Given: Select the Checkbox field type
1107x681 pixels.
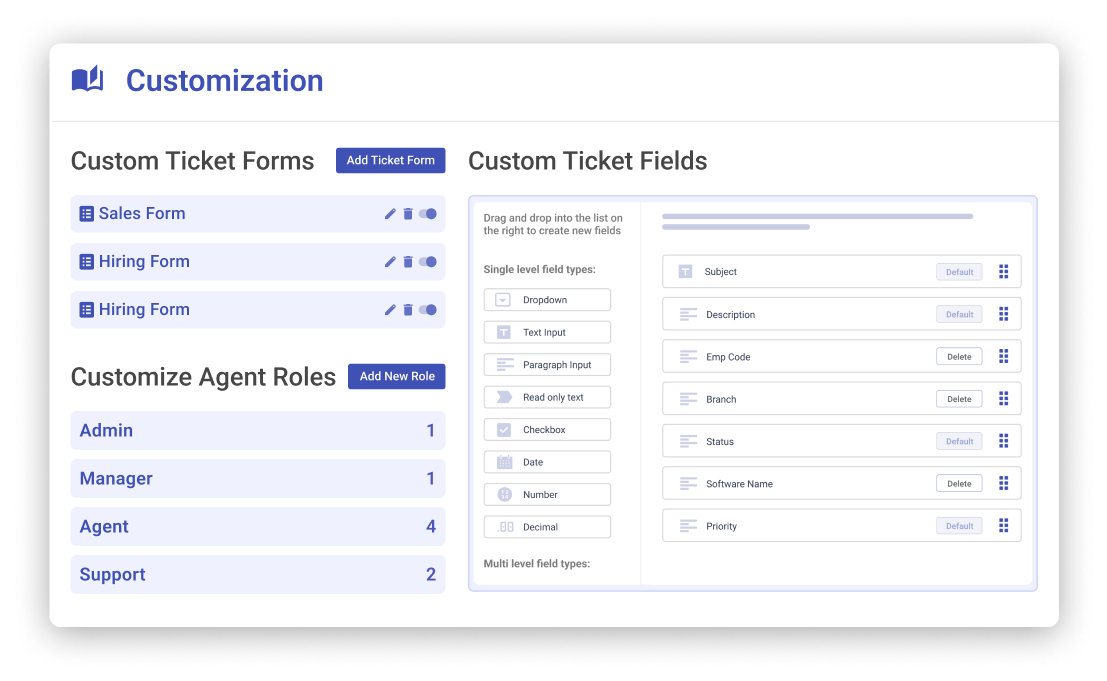Looking at the screenshot, I should [x=547, y=430].
